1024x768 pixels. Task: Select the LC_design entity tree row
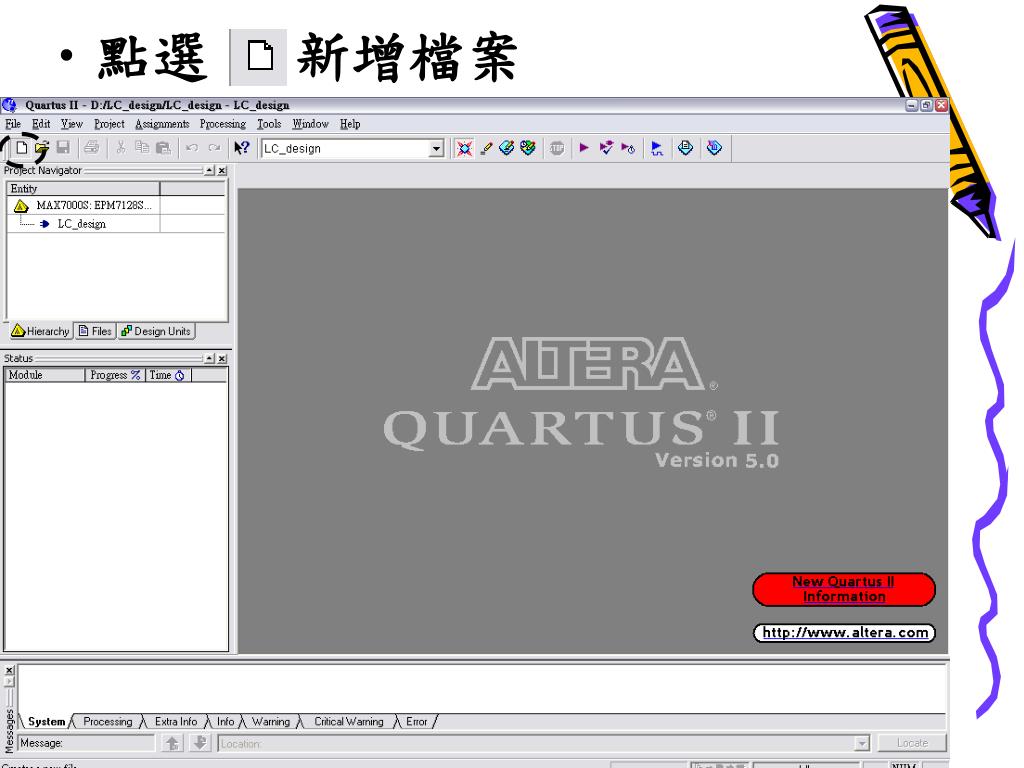[x=82, y=224]
